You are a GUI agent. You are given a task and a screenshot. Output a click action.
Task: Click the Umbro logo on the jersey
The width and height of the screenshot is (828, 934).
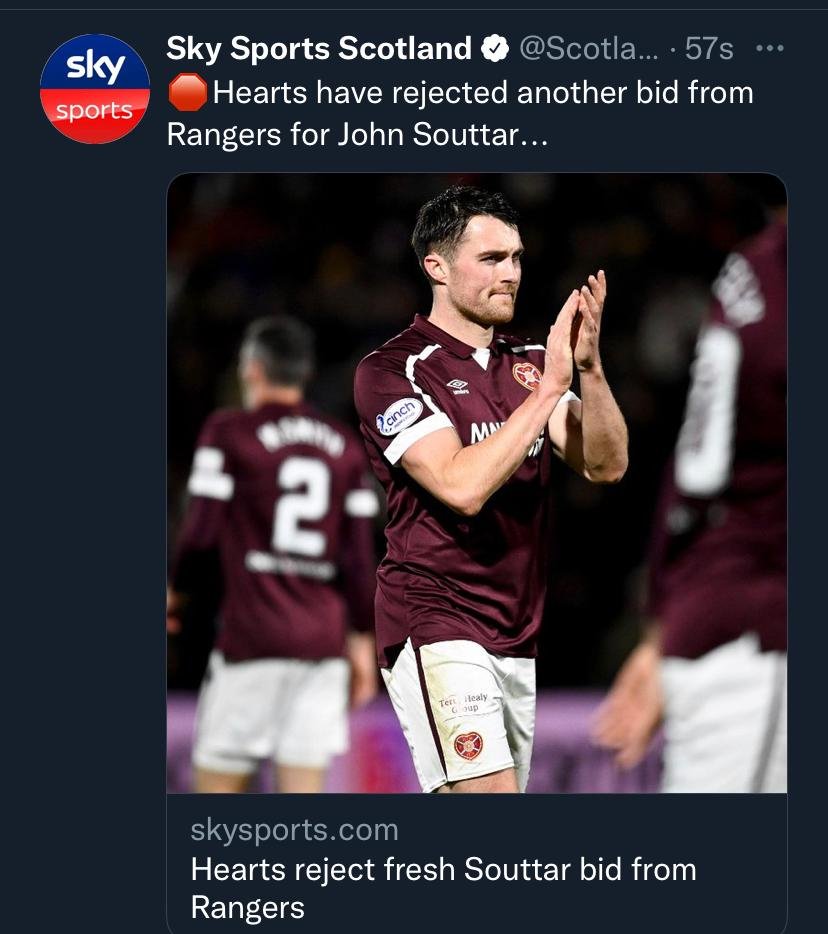(x=458, y=387)
